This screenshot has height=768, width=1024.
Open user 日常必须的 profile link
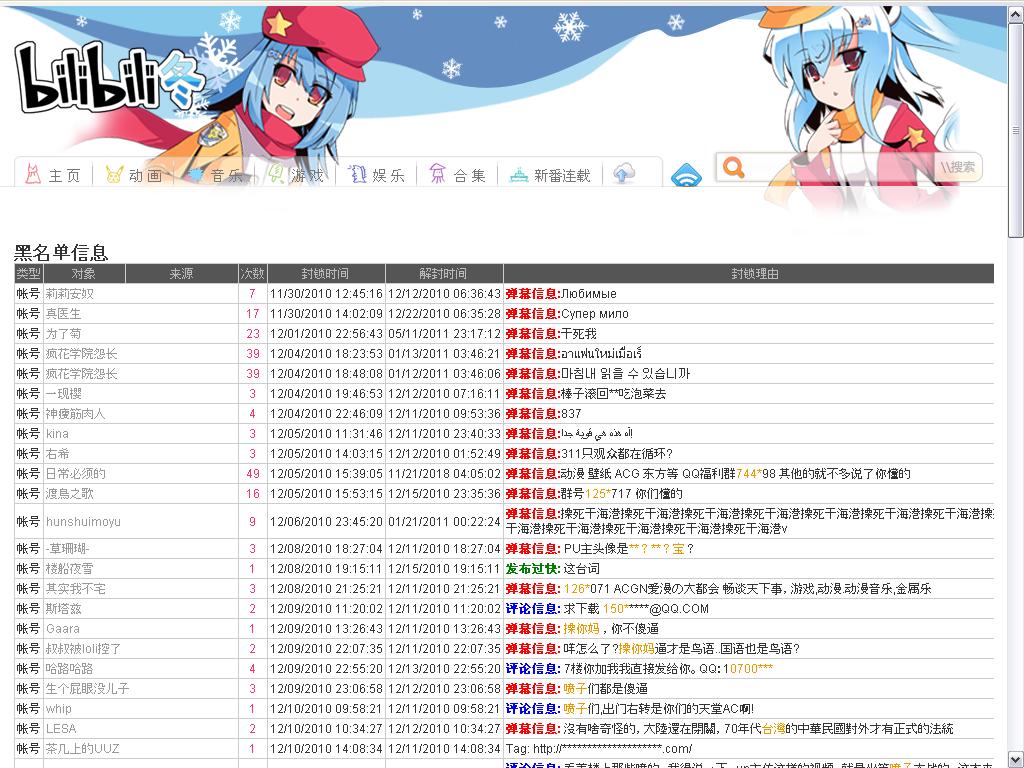(x=75, y=474)
